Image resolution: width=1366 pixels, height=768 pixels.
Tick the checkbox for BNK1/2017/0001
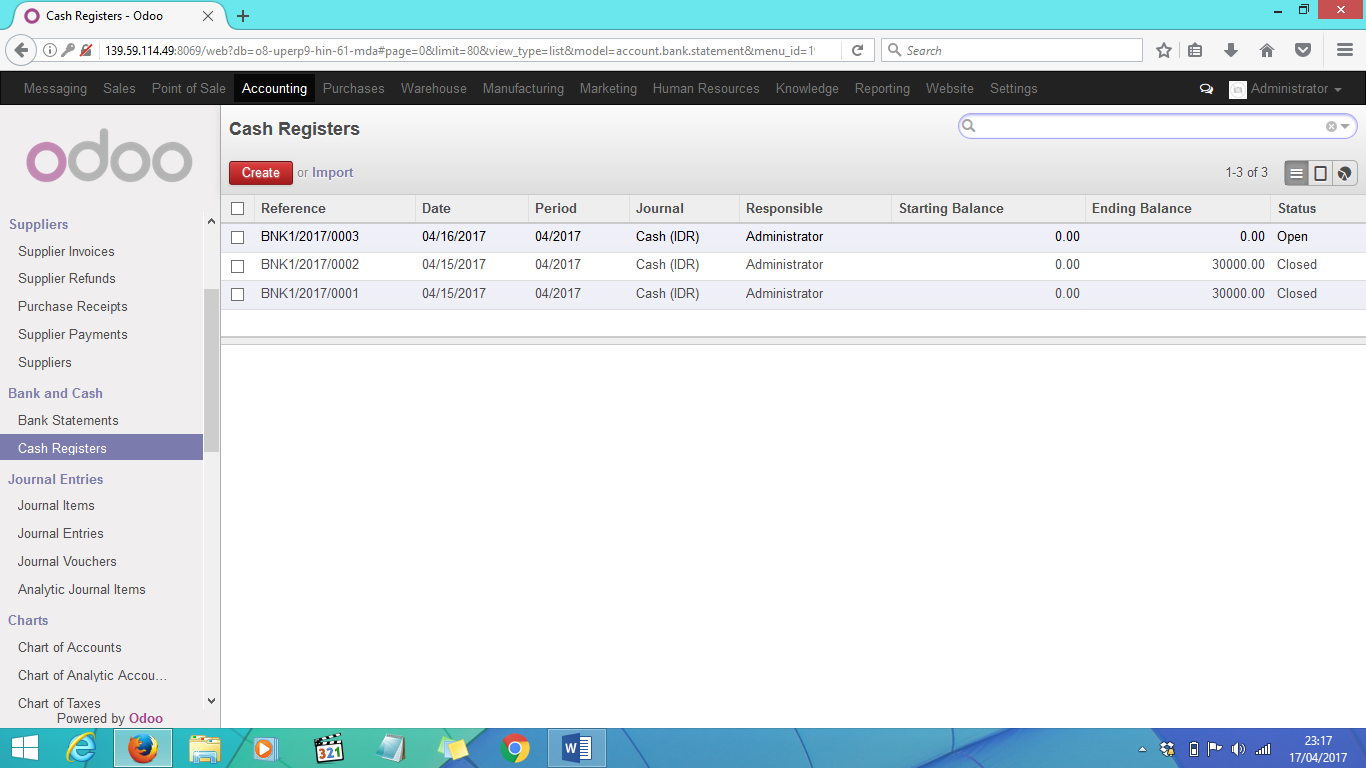237,295
